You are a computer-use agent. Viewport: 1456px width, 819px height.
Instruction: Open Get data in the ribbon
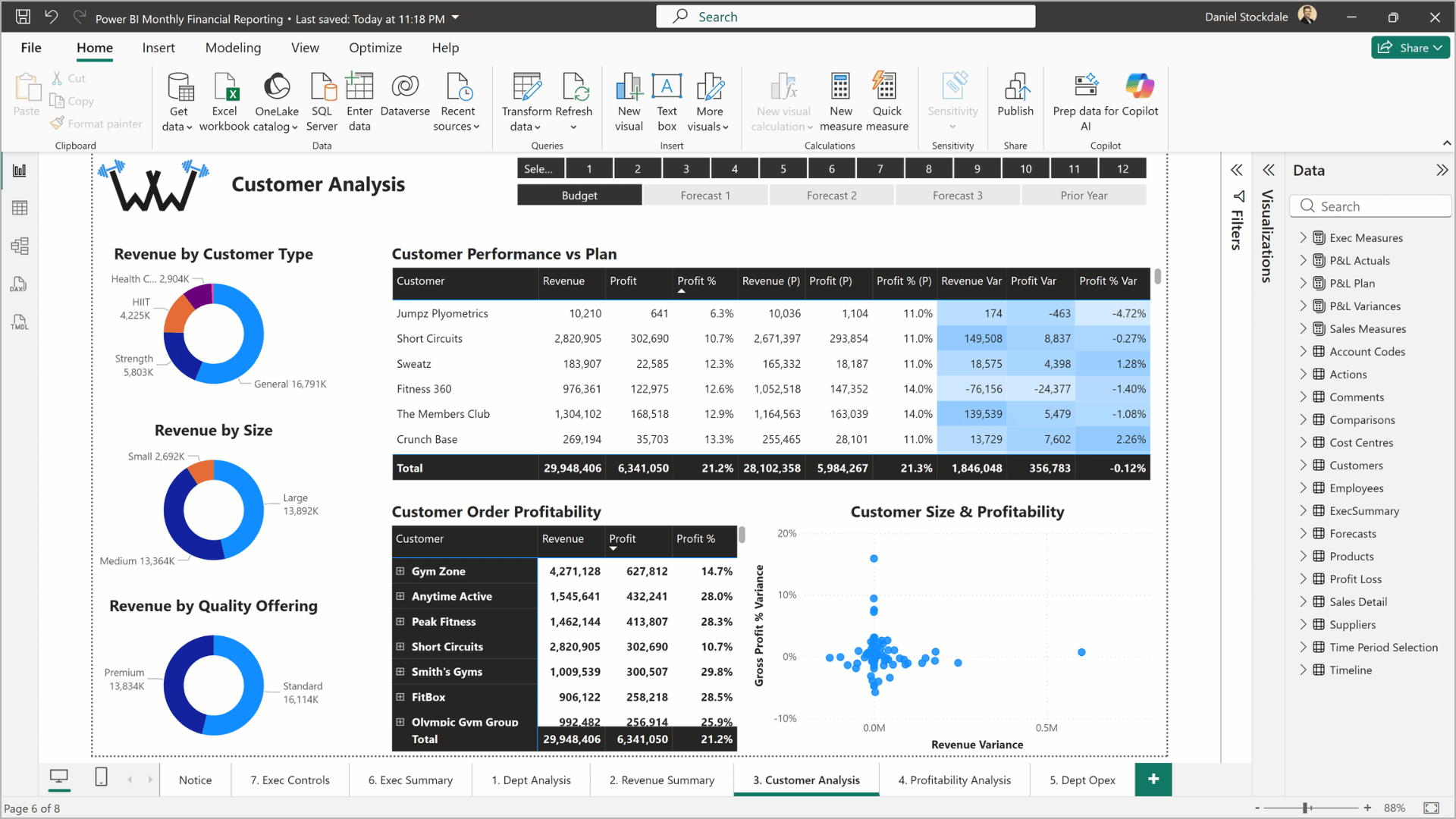click(178, 102)
